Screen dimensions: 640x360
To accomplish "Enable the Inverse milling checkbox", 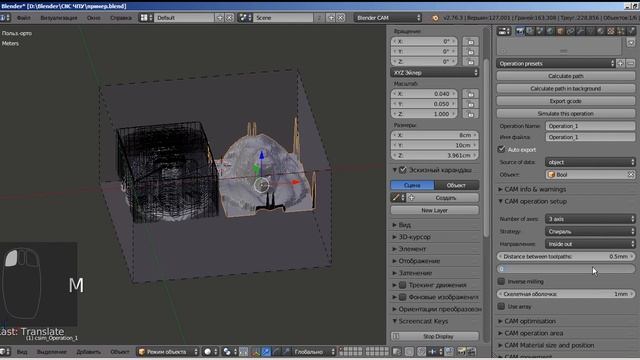I will [502, 281].
